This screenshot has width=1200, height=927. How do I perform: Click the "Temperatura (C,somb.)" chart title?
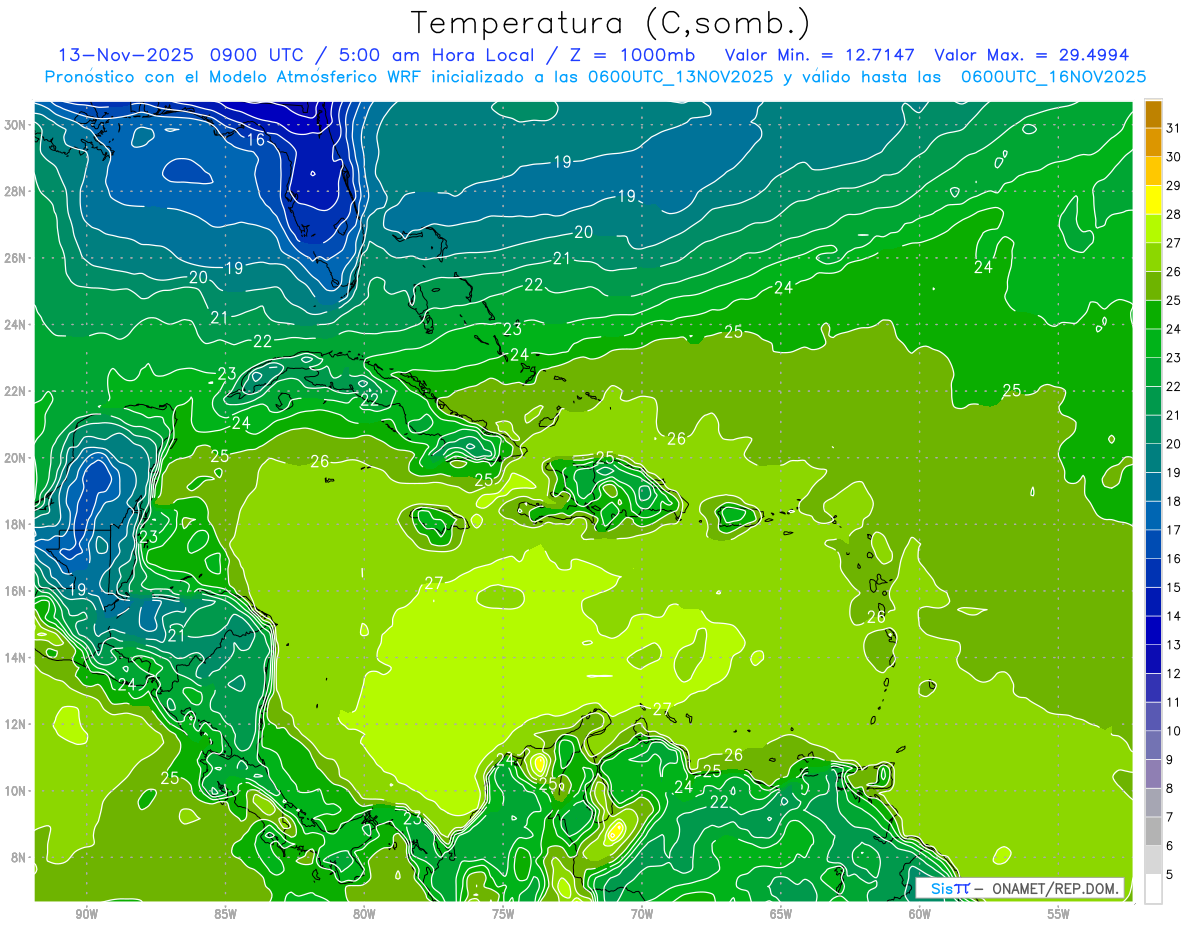coord(611,23)
